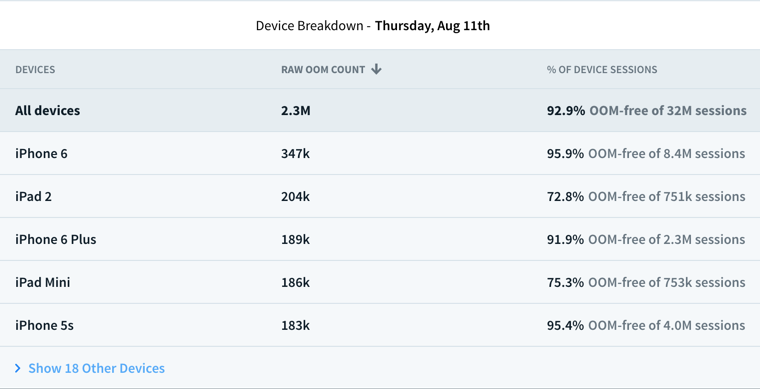760x389 pixels.
Task: Select the iPad 2 device row
Action: (380, 196)
